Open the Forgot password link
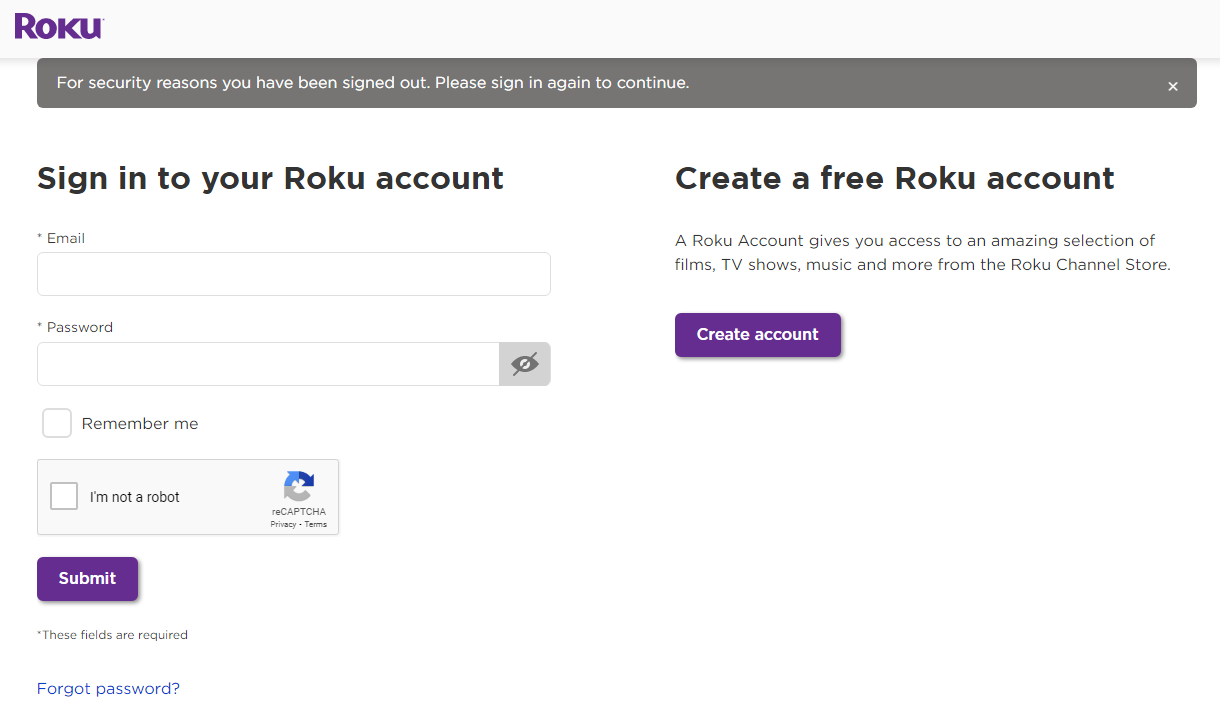Viewport: 1220px width, 723px height. 108,688
